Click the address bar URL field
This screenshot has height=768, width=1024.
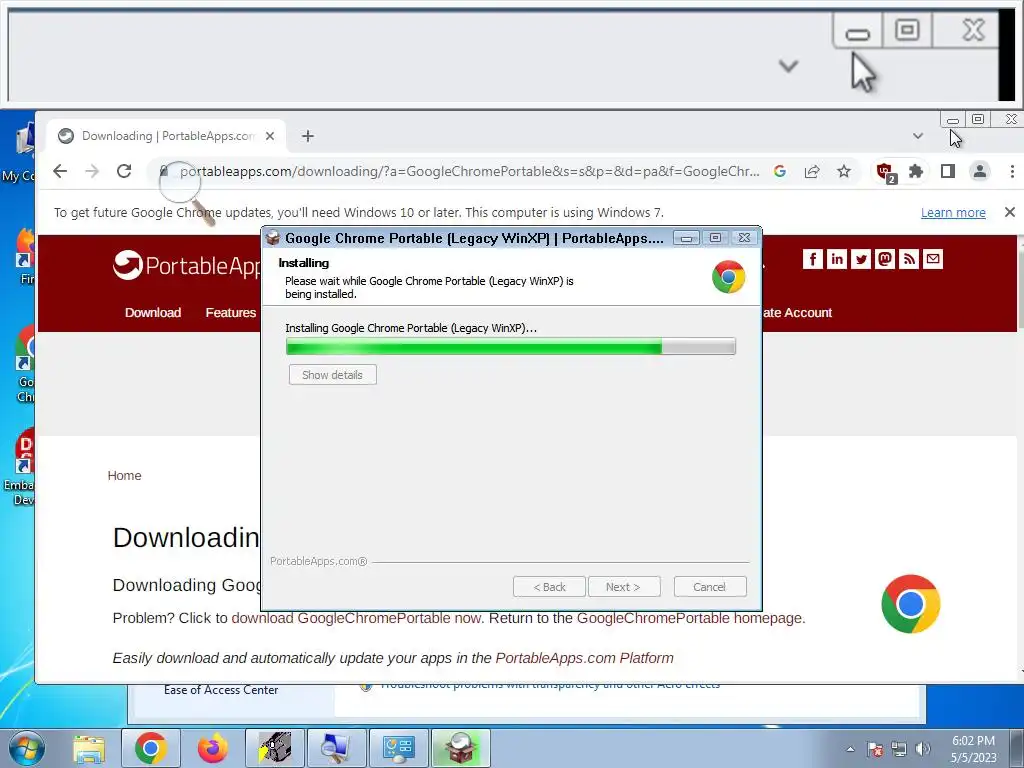tap(470, 171)
